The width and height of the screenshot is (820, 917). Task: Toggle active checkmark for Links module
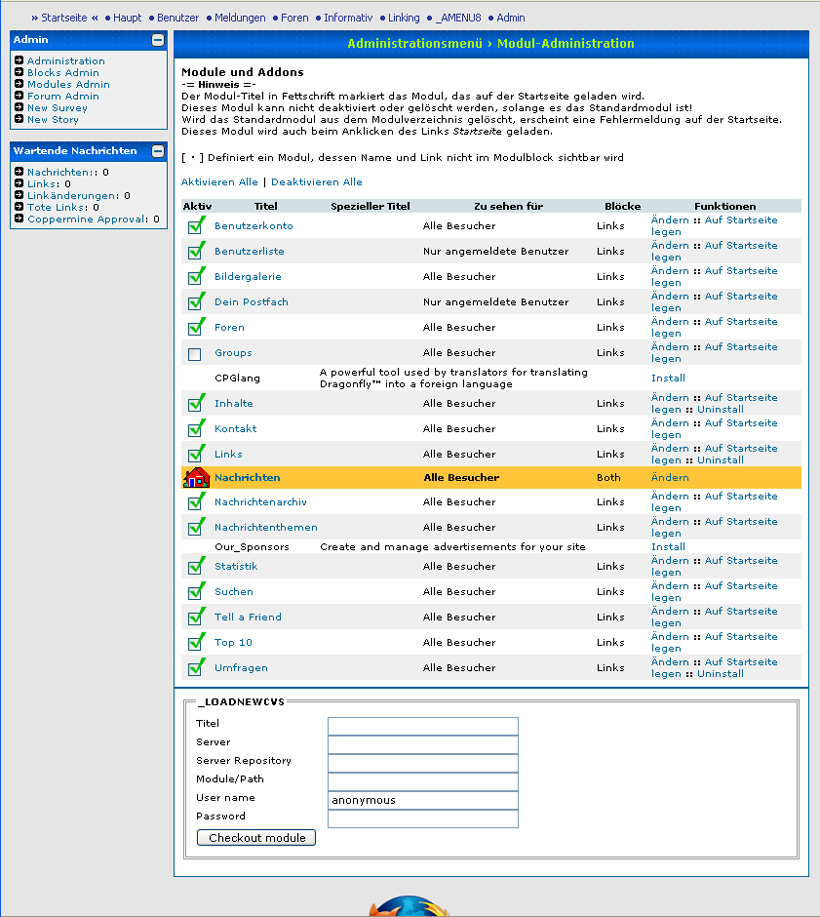[x=197, y=454]
